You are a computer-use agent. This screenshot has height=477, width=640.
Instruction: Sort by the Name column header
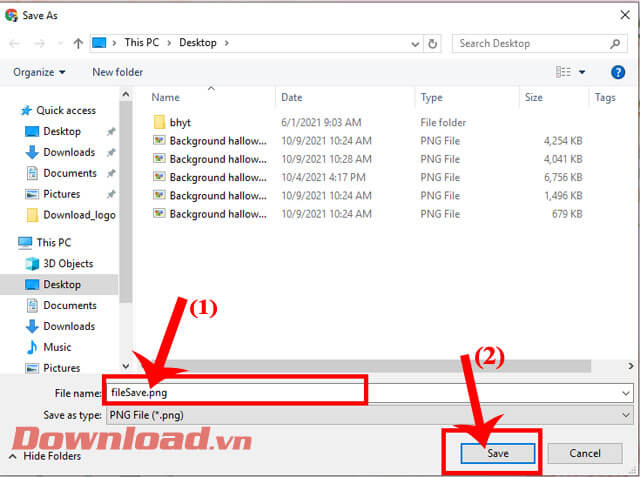tap(166, 98)
